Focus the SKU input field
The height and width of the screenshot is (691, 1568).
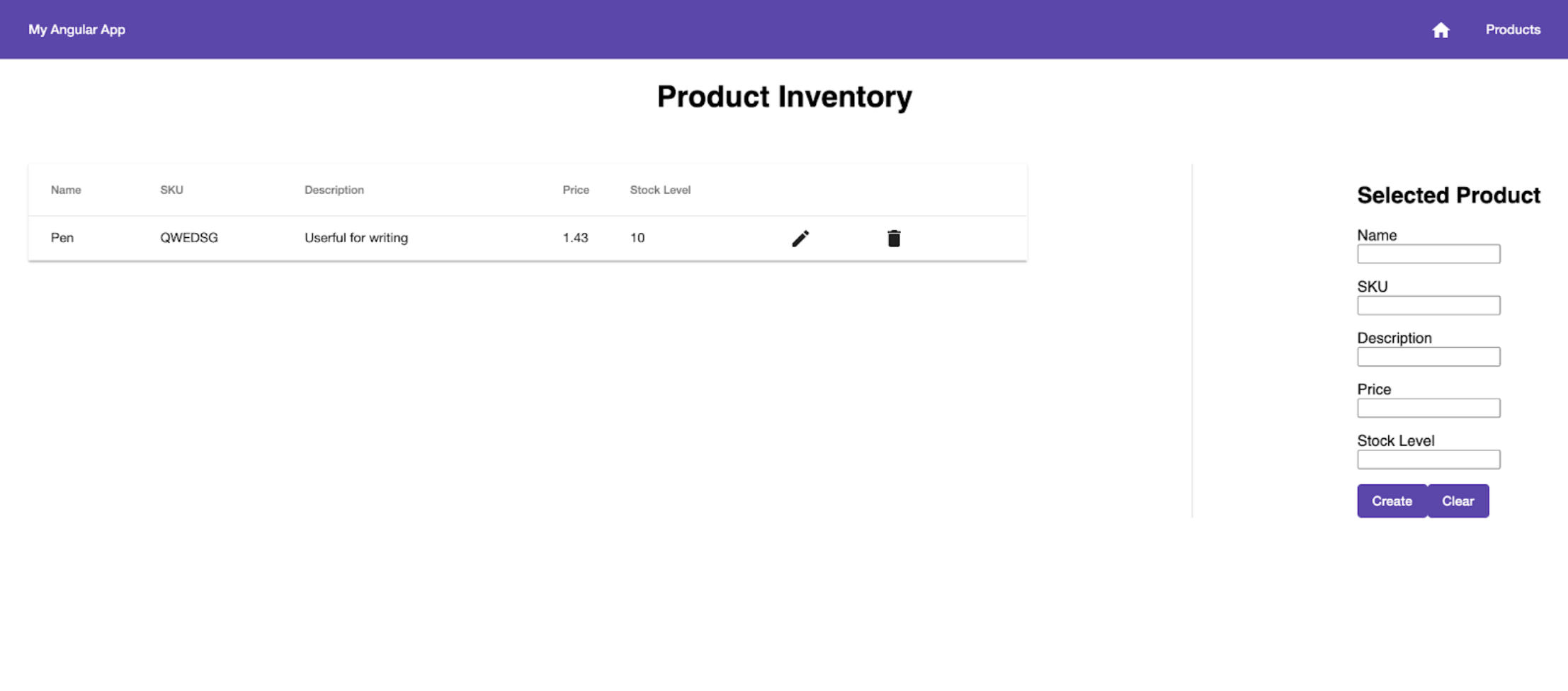point(1428,306)
